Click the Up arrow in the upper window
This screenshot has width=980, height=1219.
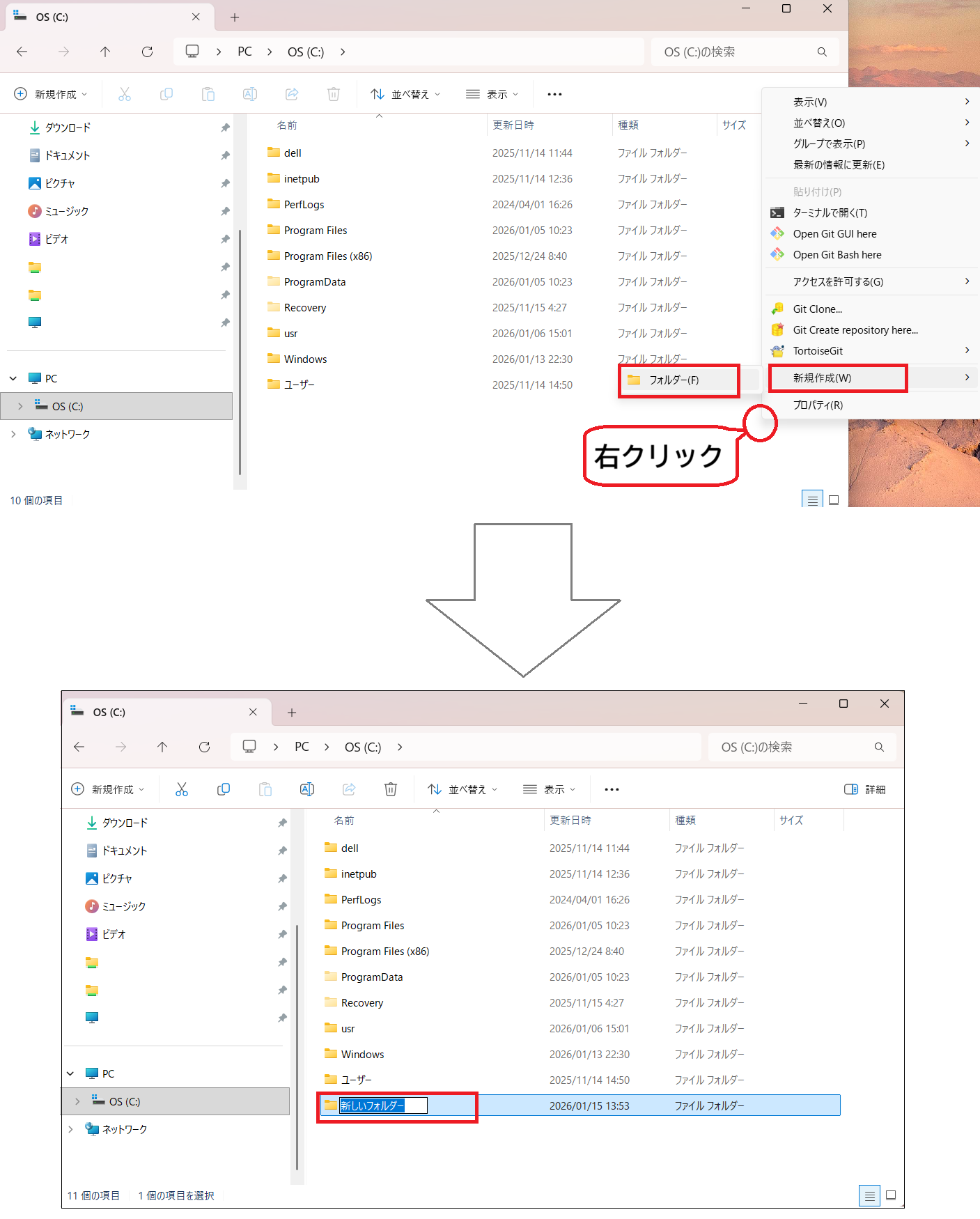pyautogui.click(x=105, y=52)
